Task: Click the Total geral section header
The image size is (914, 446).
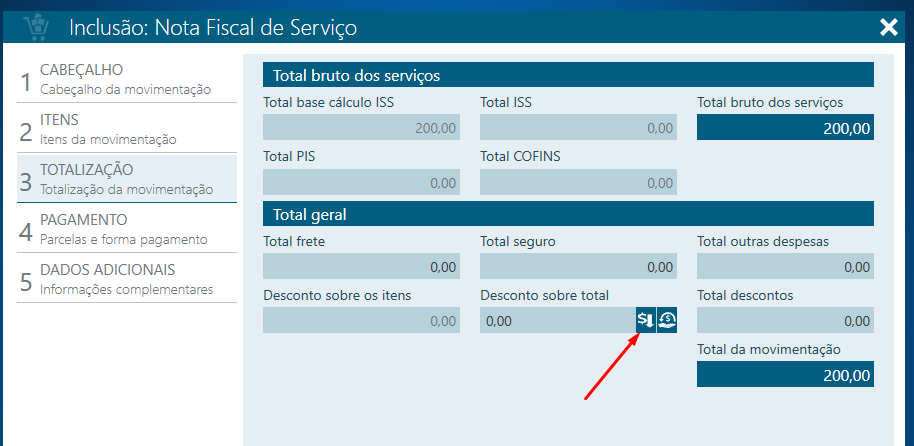Action: click(x=568, y=214)
